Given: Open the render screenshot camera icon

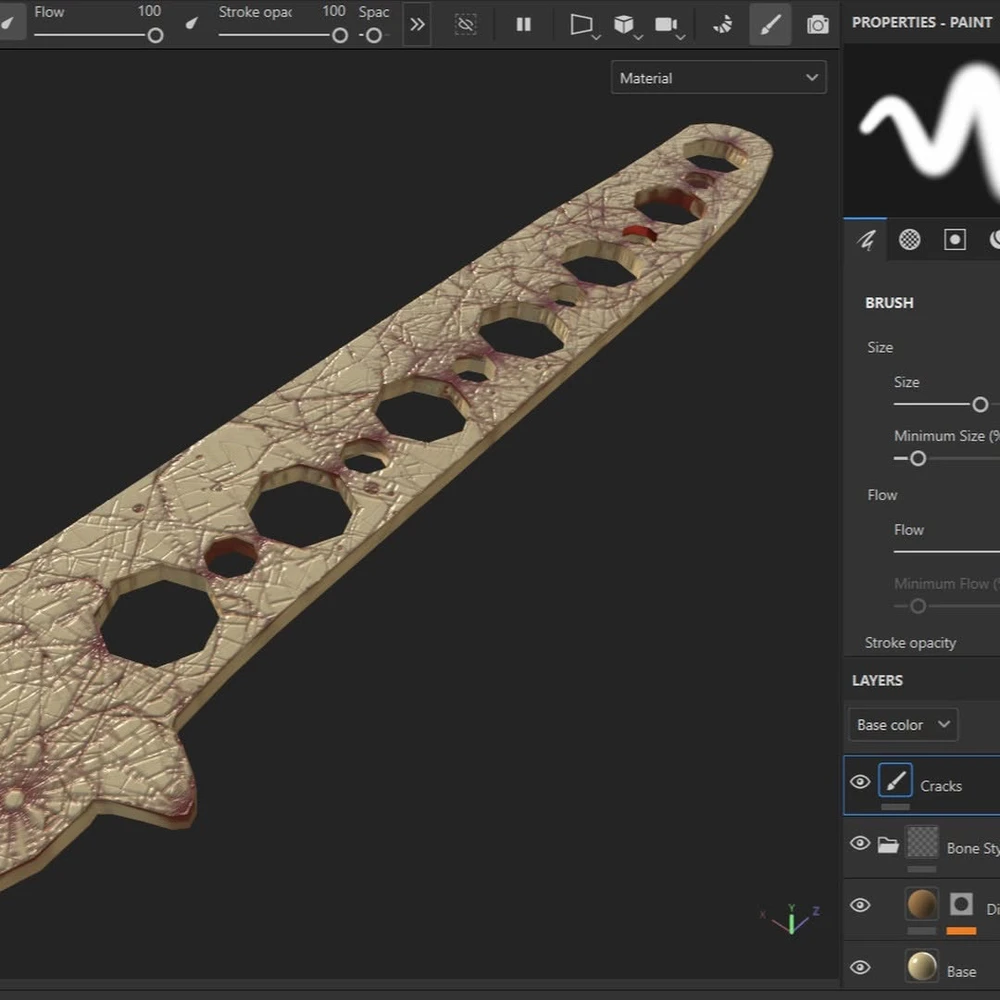Looking at the screenshot, I should 818,25.
